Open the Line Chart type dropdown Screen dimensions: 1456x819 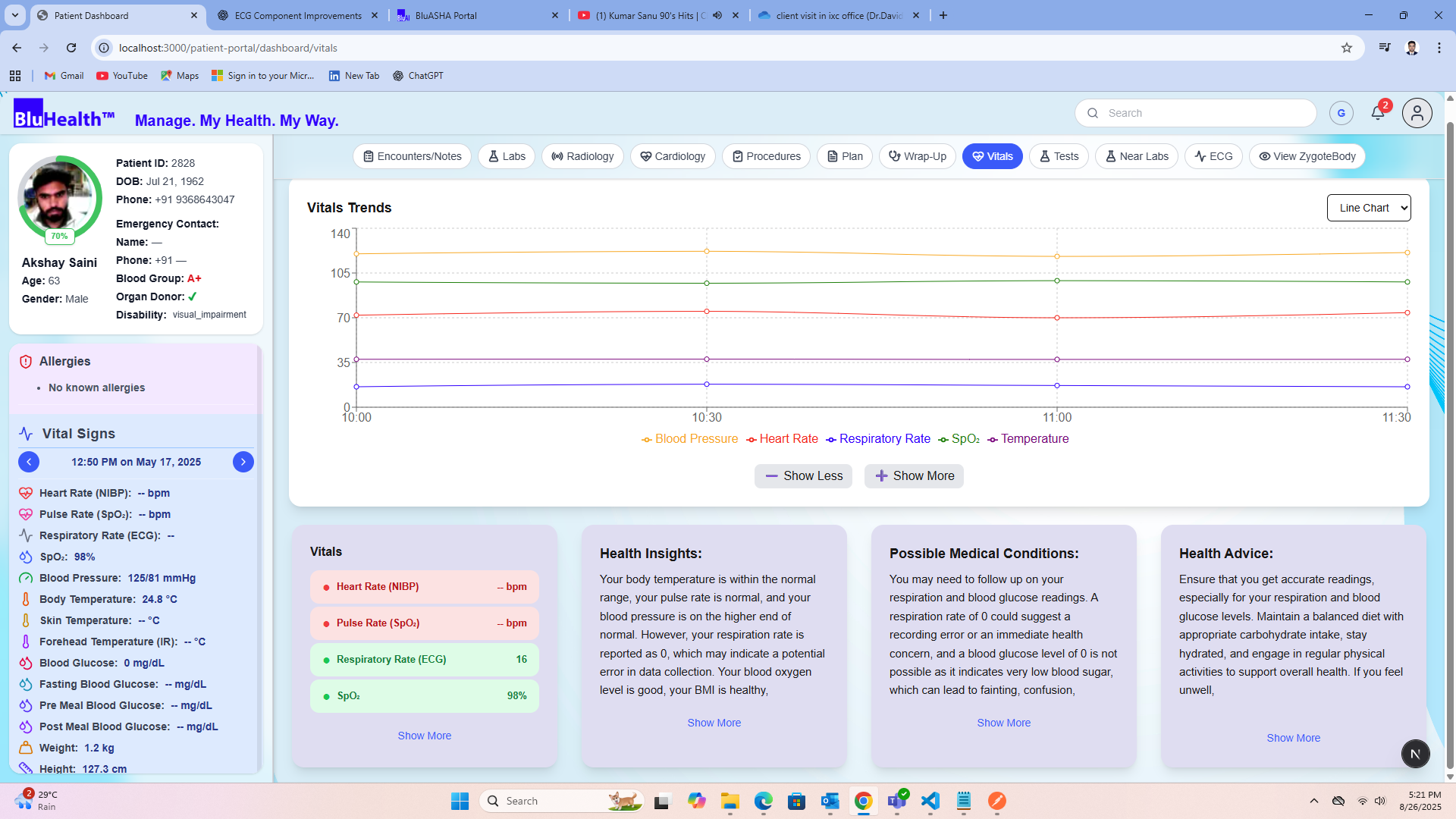(1368, 208)
